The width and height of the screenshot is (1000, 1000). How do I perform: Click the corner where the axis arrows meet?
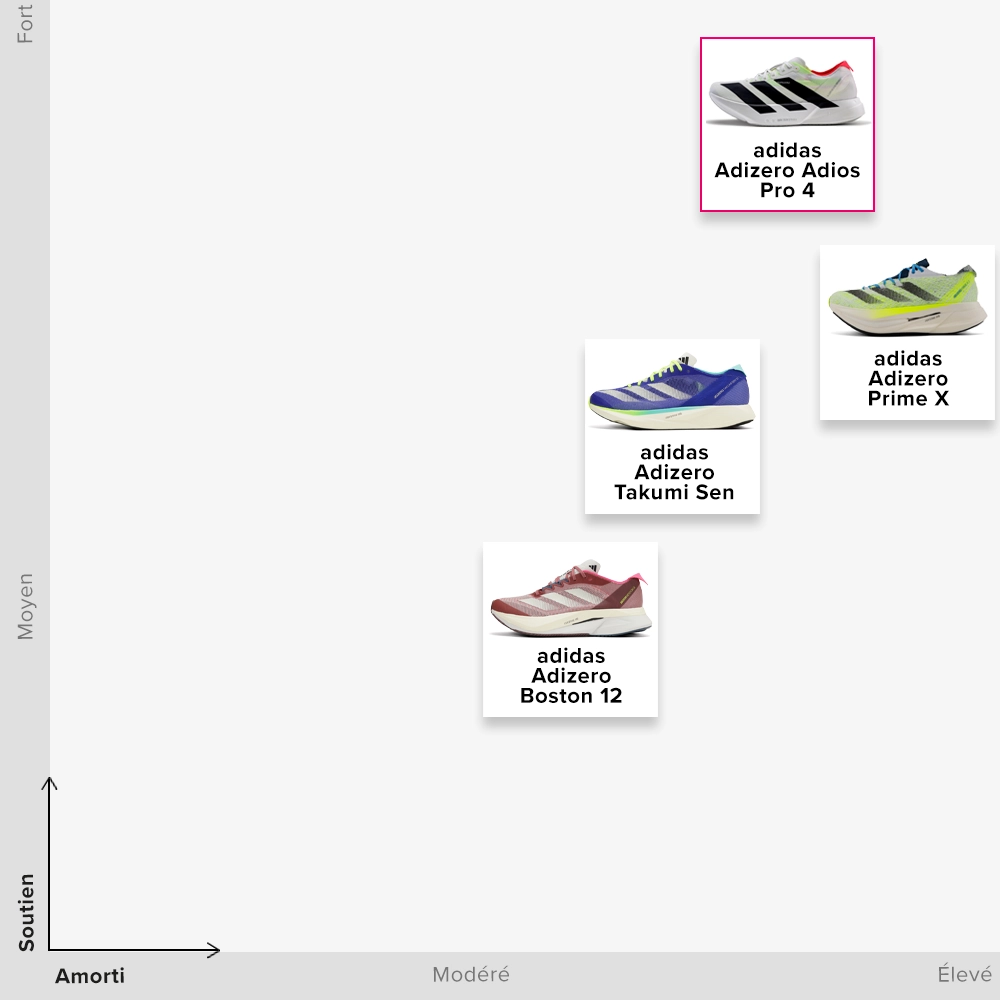(50, 949)
